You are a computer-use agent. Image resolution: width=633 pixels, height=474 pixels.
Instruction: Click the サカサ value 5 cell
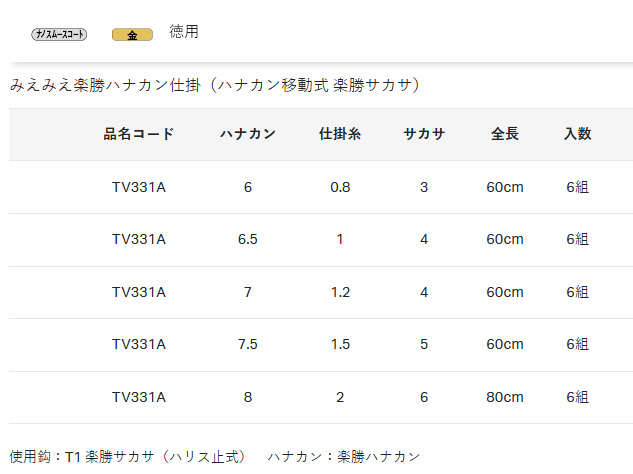click(424, 344)
